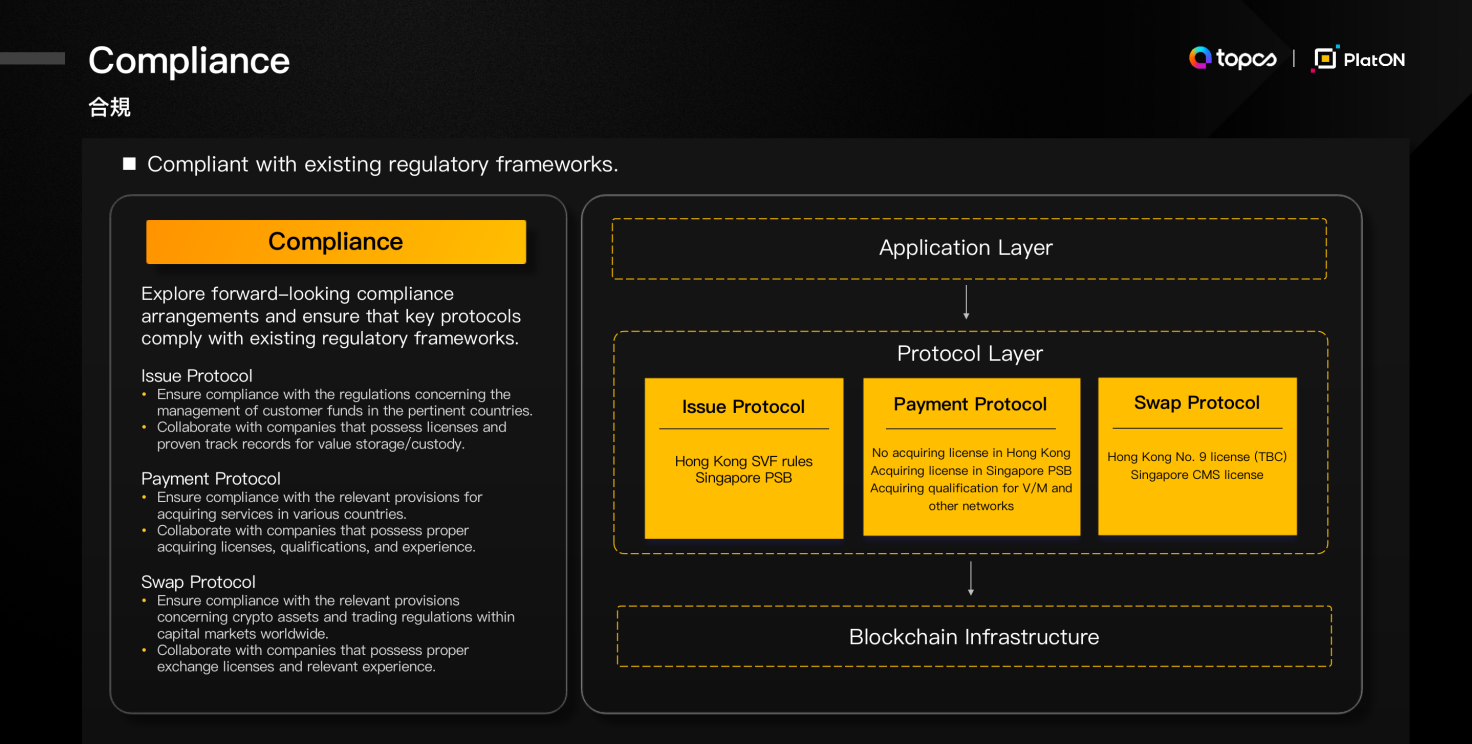Click Swap Protocol heading in left panel

click(x=198, y=582)
